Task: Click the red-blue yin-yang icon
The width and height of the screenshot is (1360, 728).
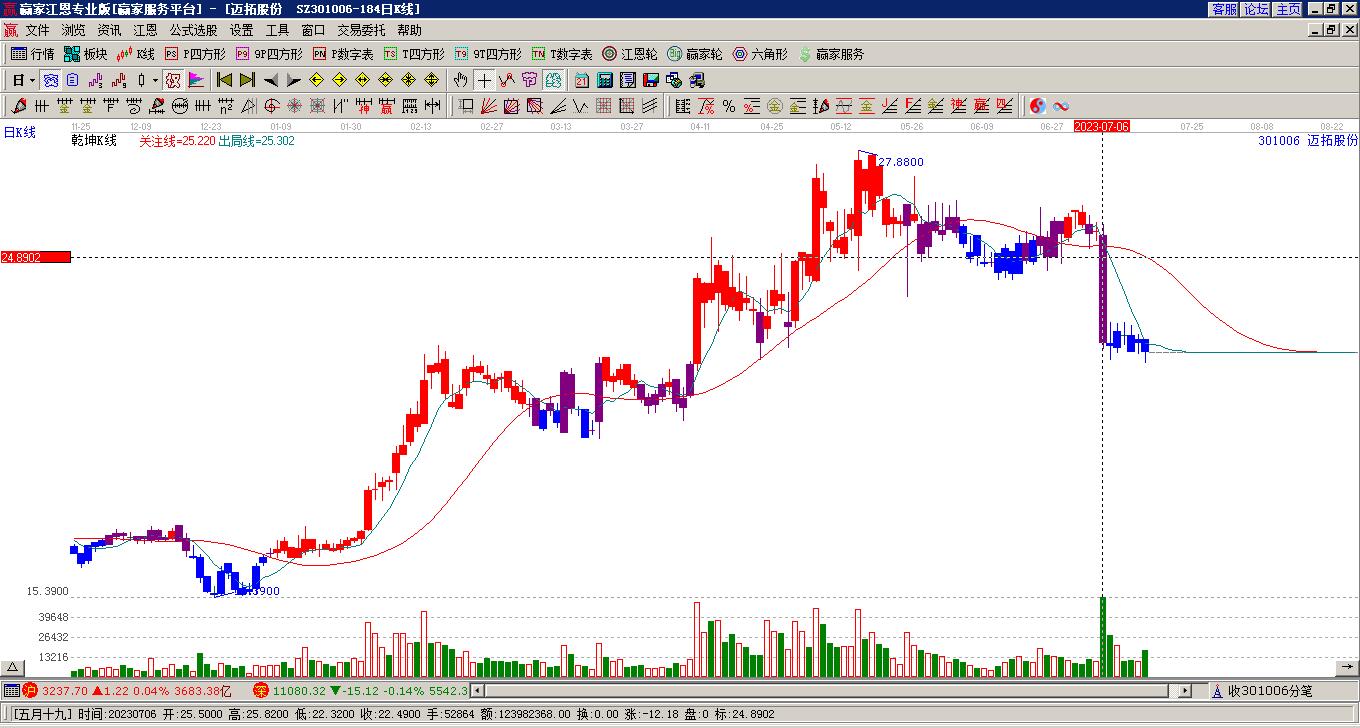Action: point(1038,106)
